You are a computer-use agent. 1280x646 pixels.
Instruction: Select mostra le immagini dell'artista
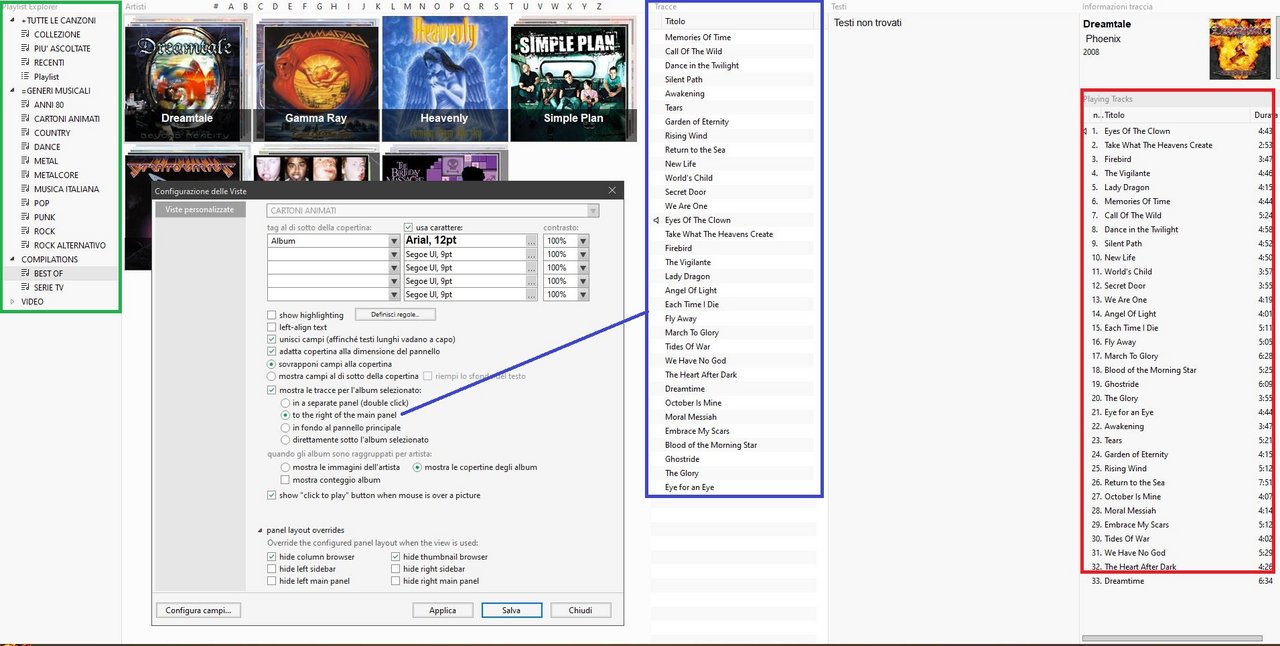286,467
